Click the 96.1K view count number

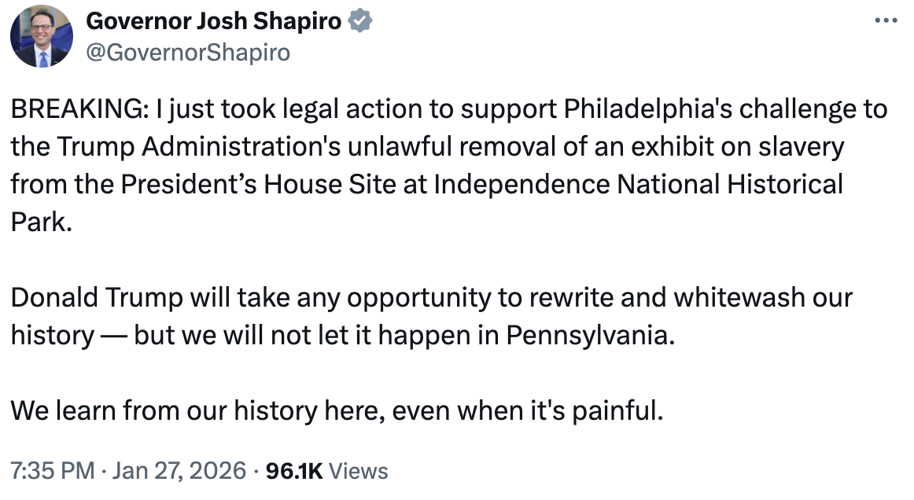(x=294, y=470)
